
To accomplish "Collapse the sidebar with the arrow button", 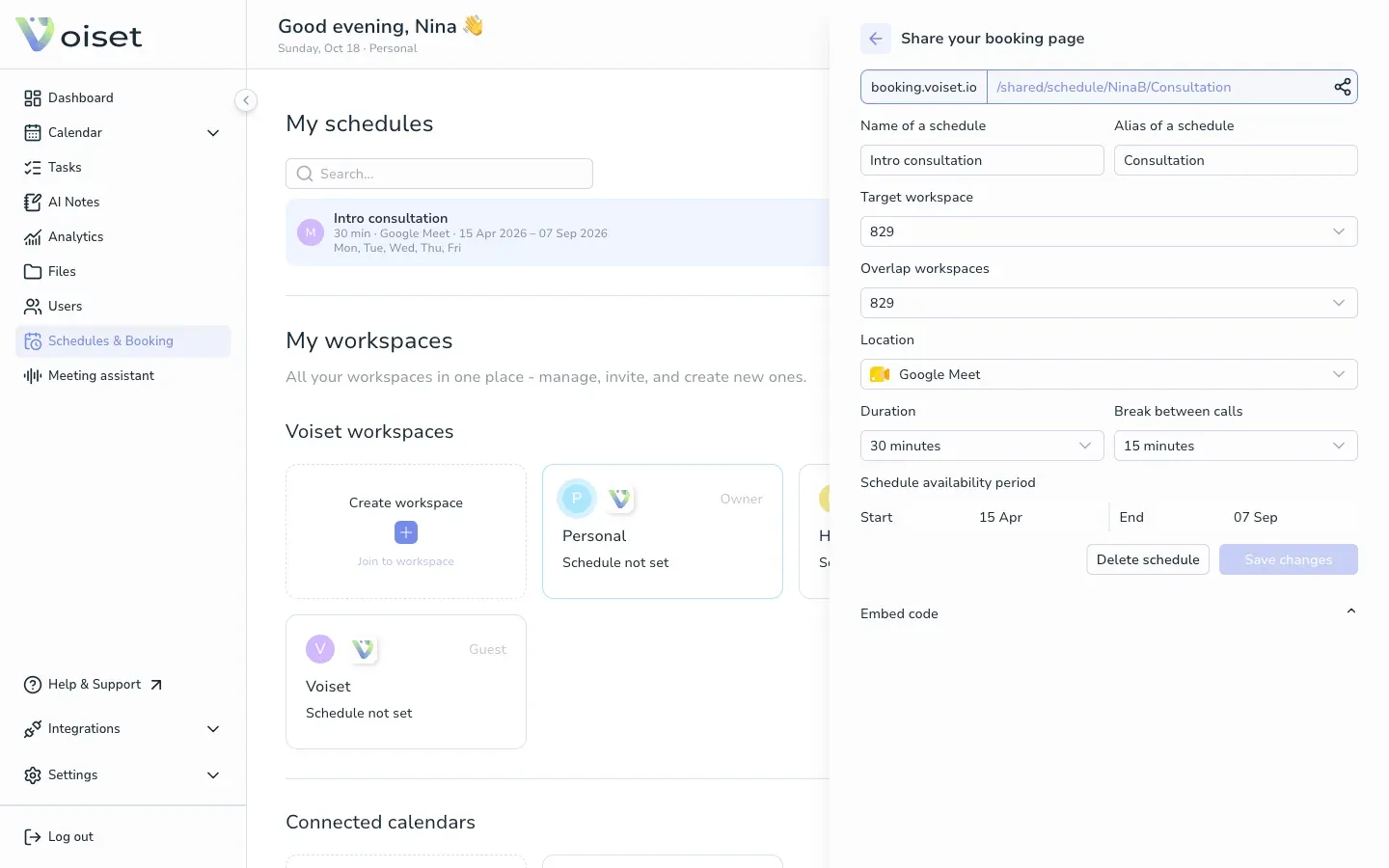I will 246,100.
